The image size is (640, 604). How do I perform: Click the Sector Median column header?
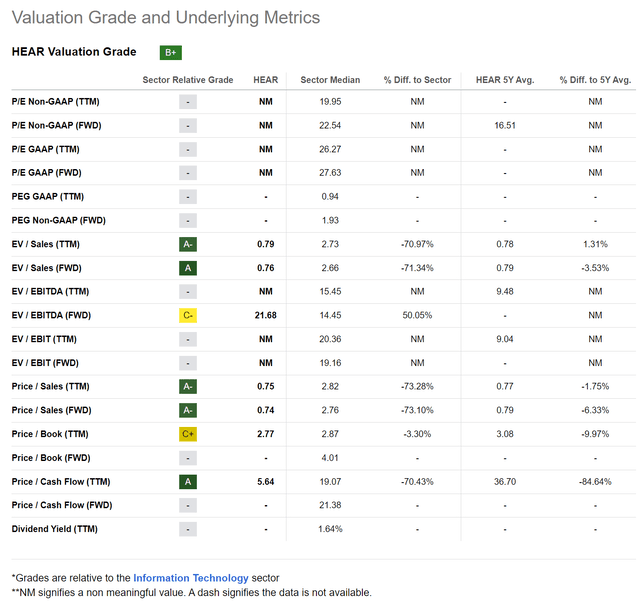click(330, 80)
